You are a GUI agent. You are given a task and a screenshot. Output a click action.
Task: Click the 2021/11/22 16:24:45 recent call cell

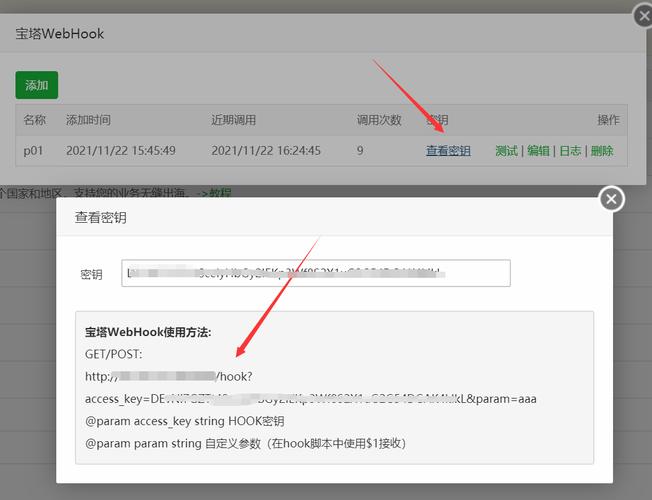(x=266, y=151)
